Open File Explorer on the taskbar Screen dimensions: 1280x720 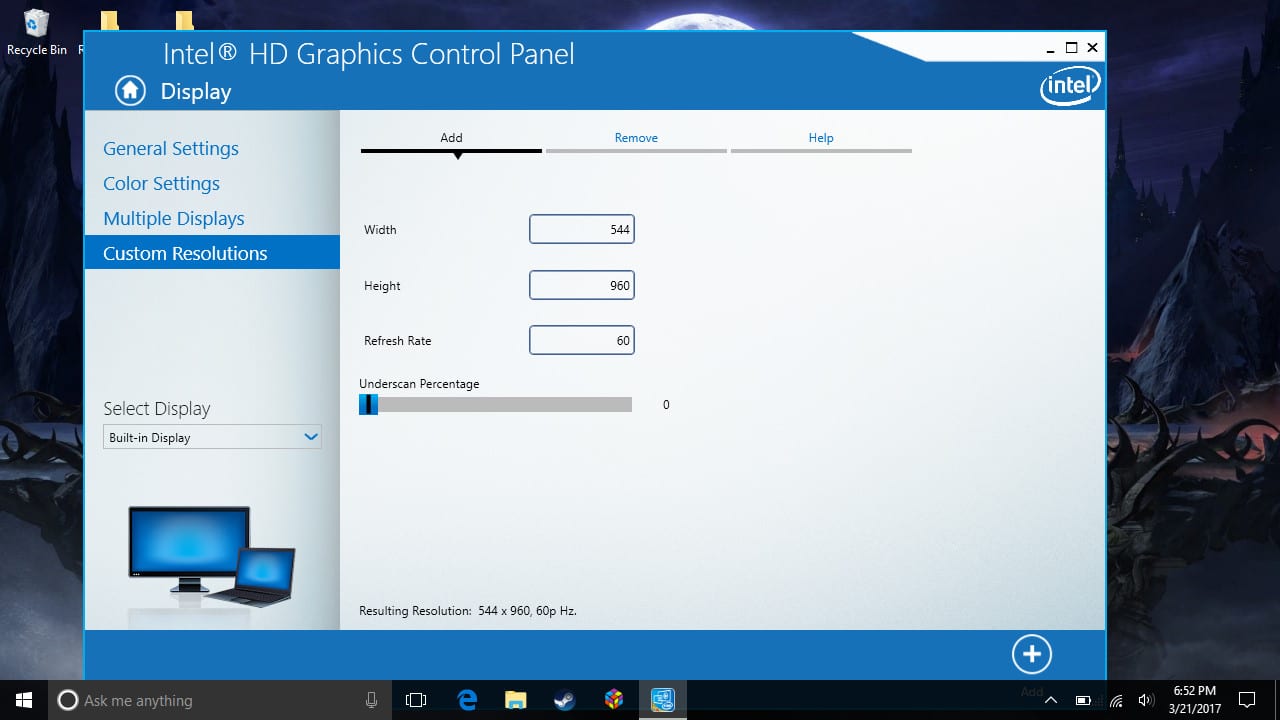(516, 700)
